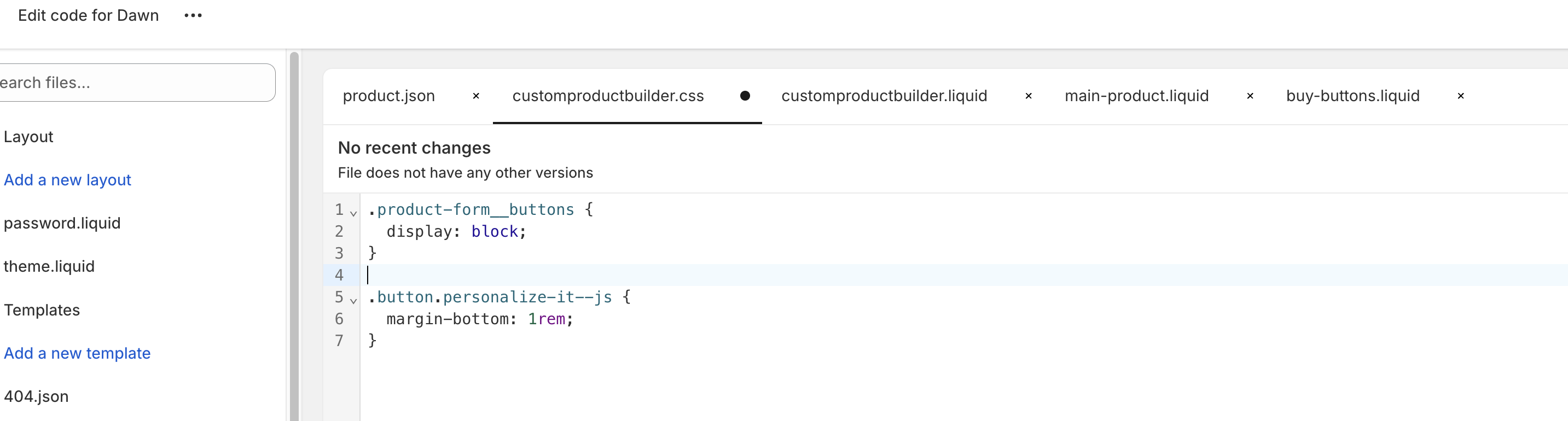Open password.liquid file in sidebar
Image resolution: width=1568 pixels, height=421 pixels.
pos(62,223)
